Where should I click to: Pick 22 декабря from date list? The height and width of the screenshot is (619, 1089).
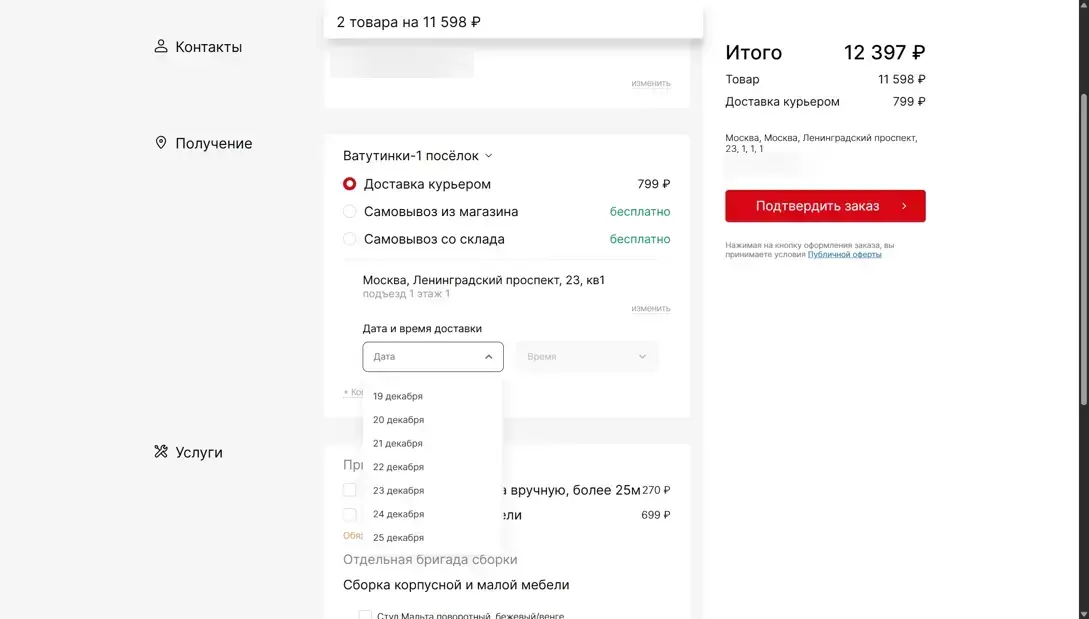(398, 467)
